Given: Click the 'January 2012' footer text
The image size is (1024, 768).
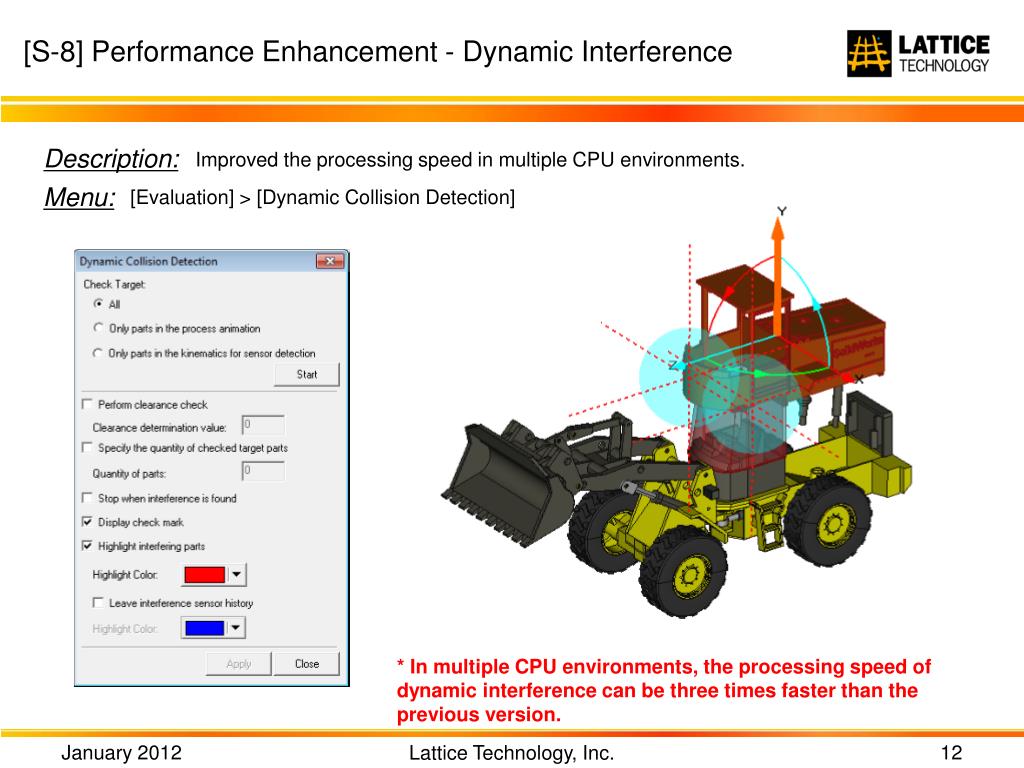Looking at the screenshot, I should (x=121, y=752).
